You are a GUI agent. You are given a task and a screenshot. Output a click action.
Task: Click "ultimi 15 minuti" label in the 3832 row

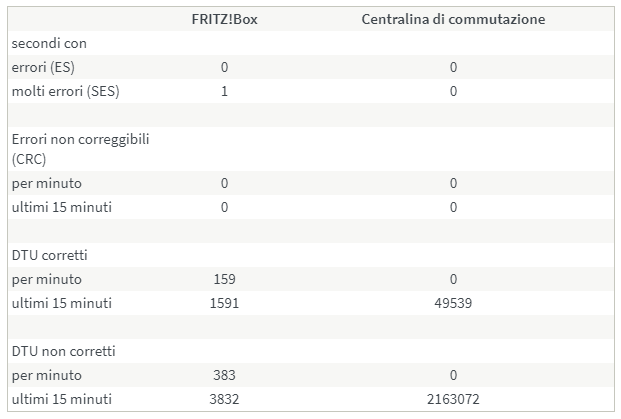click(x=61, y=400)
